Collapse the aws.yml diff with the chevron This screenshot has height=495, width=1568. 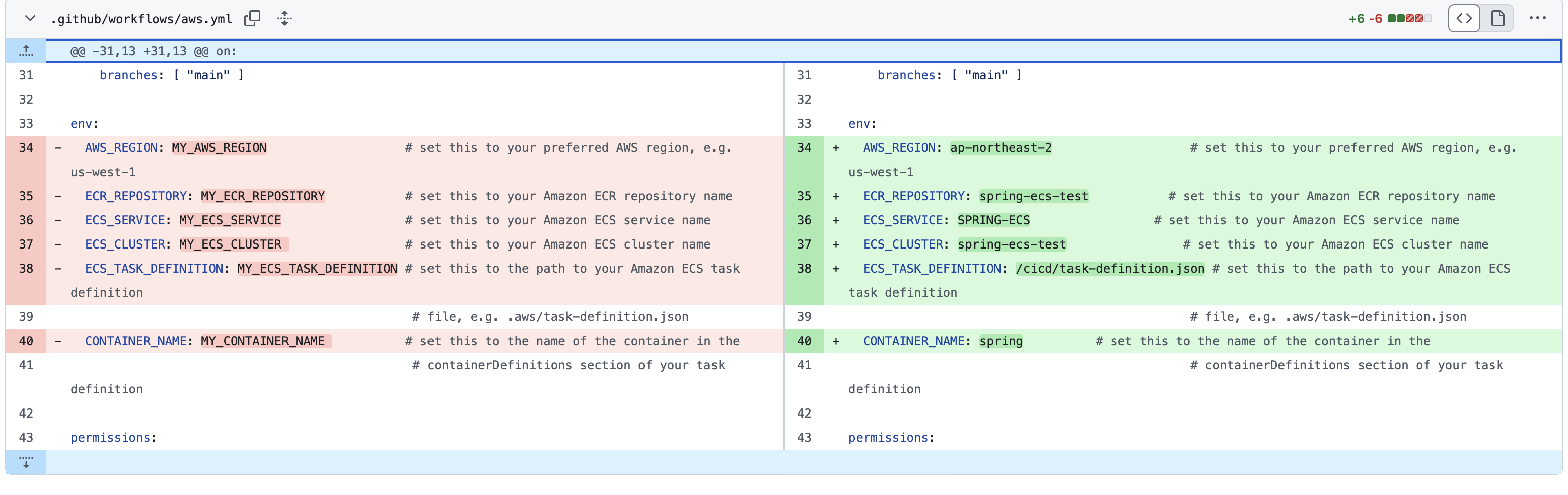coord(29,18)
